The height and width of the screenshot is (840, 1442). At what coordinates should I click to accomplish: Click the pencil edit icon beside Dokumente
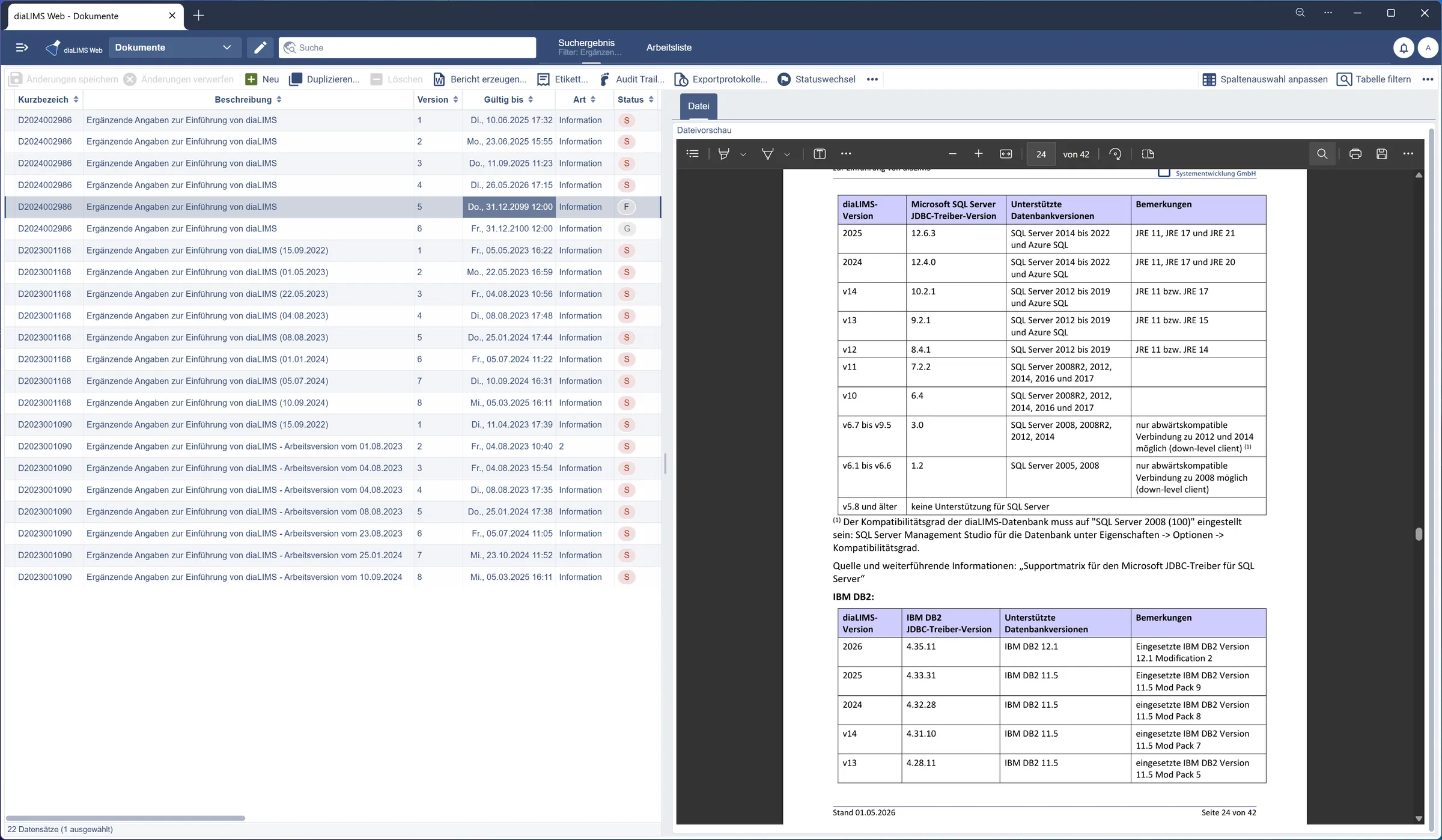pyautogui.click(x=260, y=47)
